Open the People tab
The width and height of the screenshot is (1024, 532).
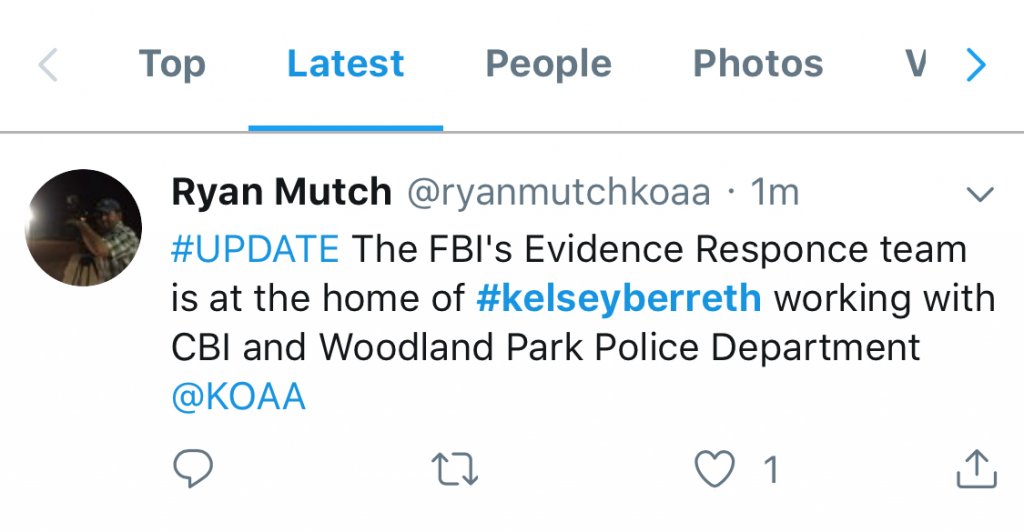(548, 65)
